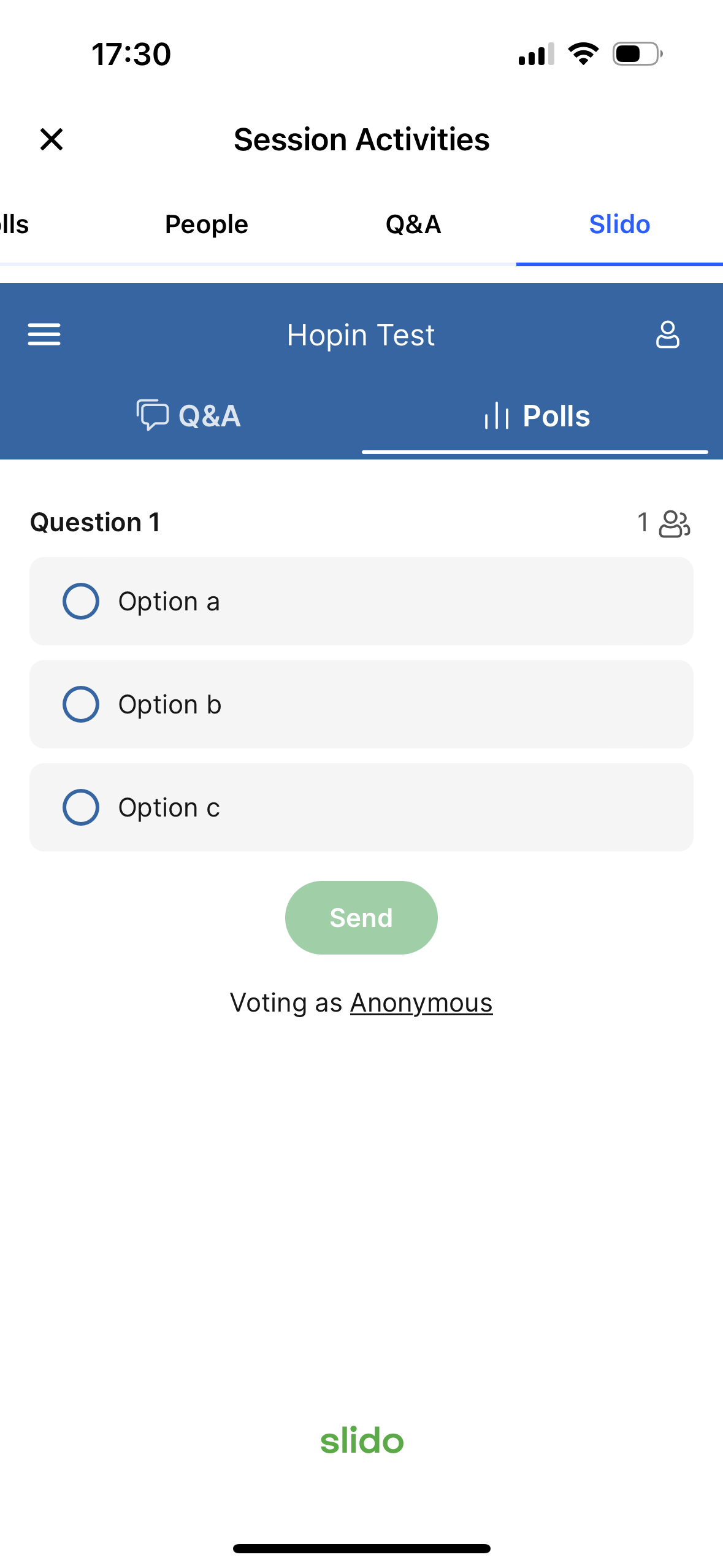This screenshot has height=1568, width=723.
Task: Close the Session Activities panel
Action: 52,139
